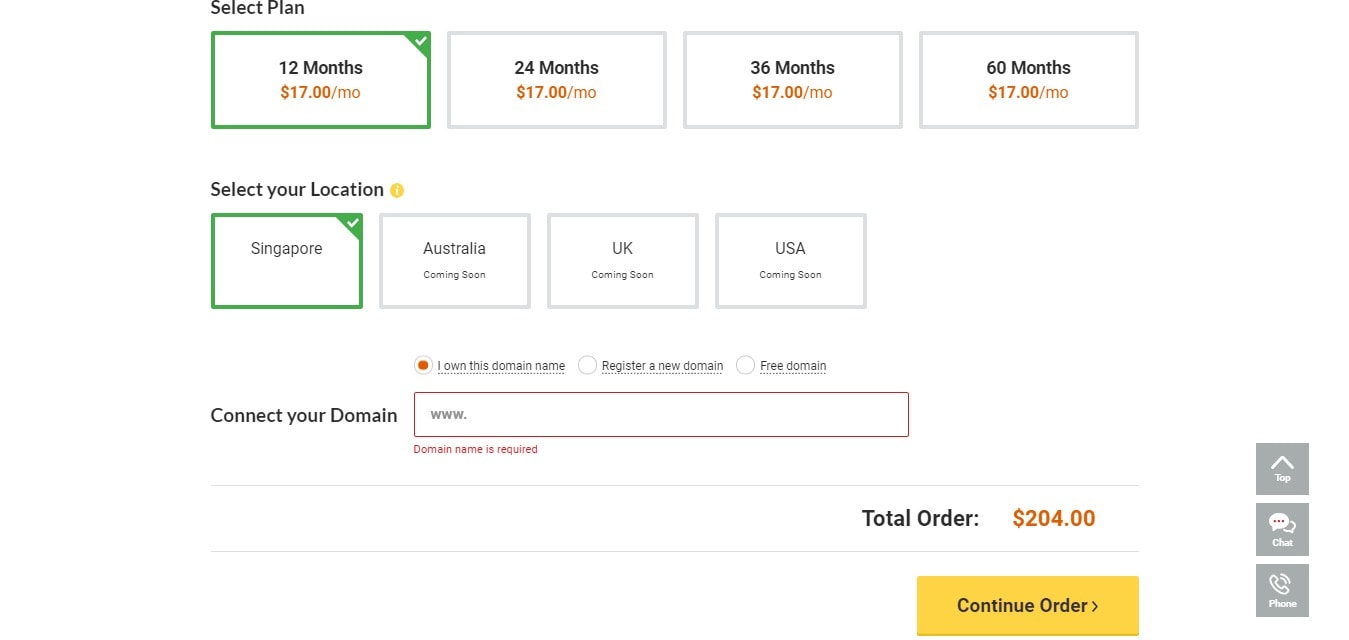
Task: Click the 'Register a new domain' label
Action: click(x=662, y=366)
